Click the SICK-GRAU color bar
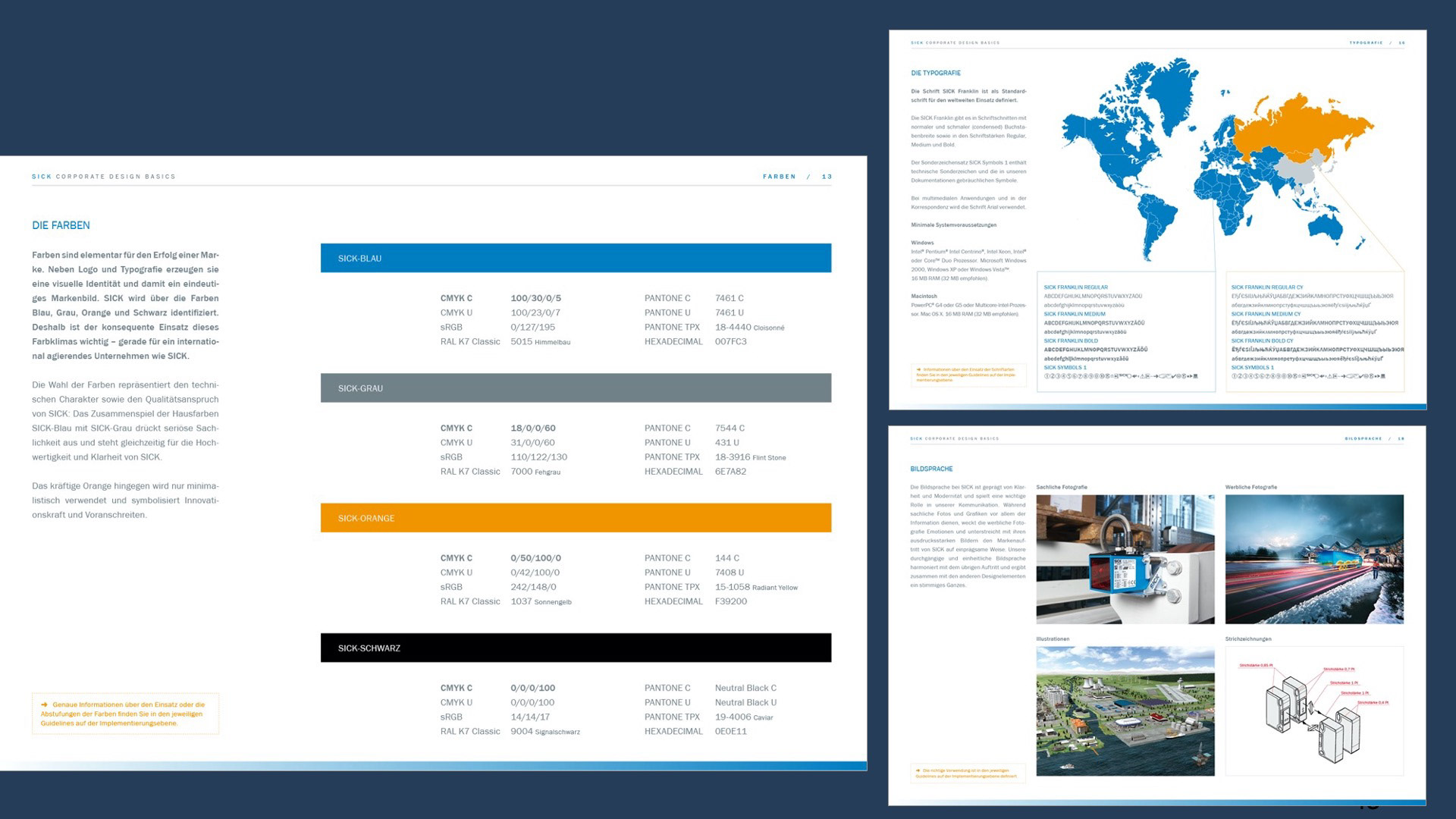Image resolution: width=1456 pixels, height=819 pixels. [576, 388]
